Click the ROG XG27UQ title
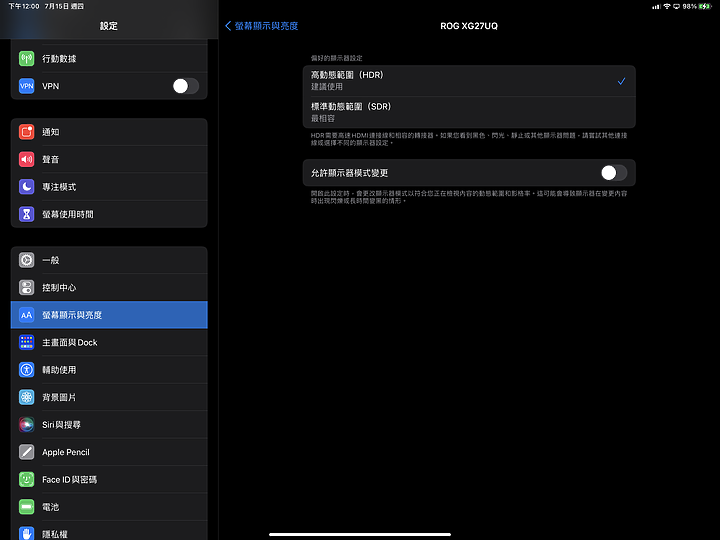Viewport: 720px width, 540px height. pyautogui.click(x=469, y=26)
